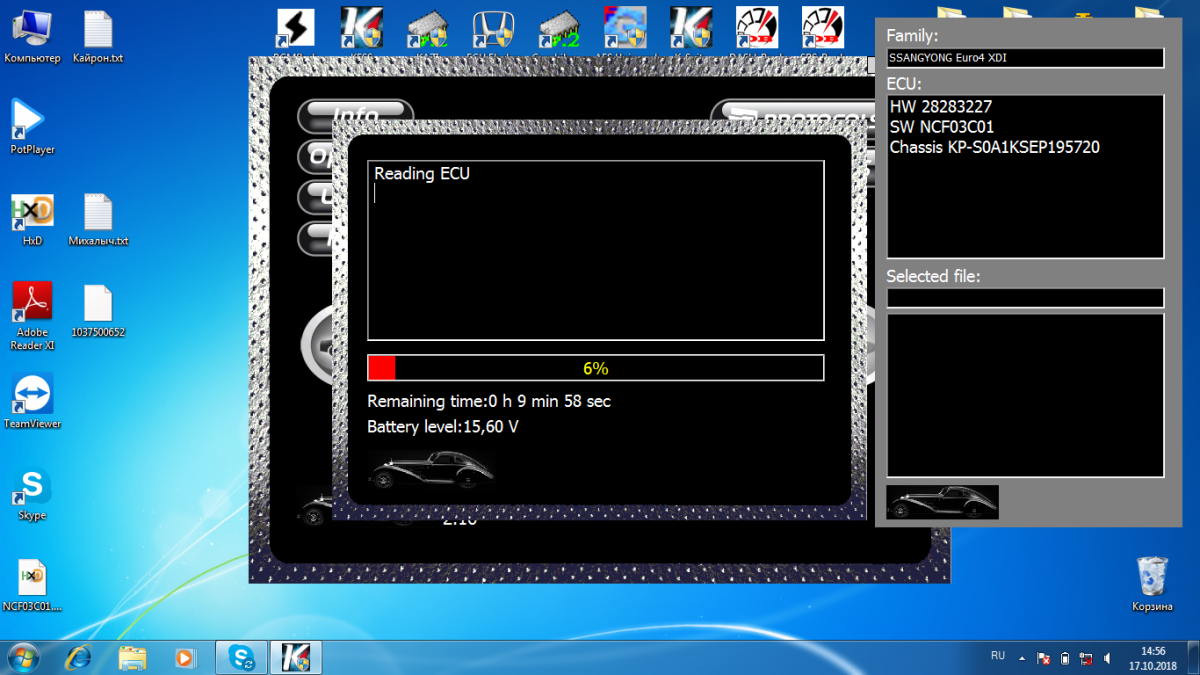This screenshot has width=1200, height=675.
Task: Click the Battery level 15,60 V readout
Action: tap(443, 427)
